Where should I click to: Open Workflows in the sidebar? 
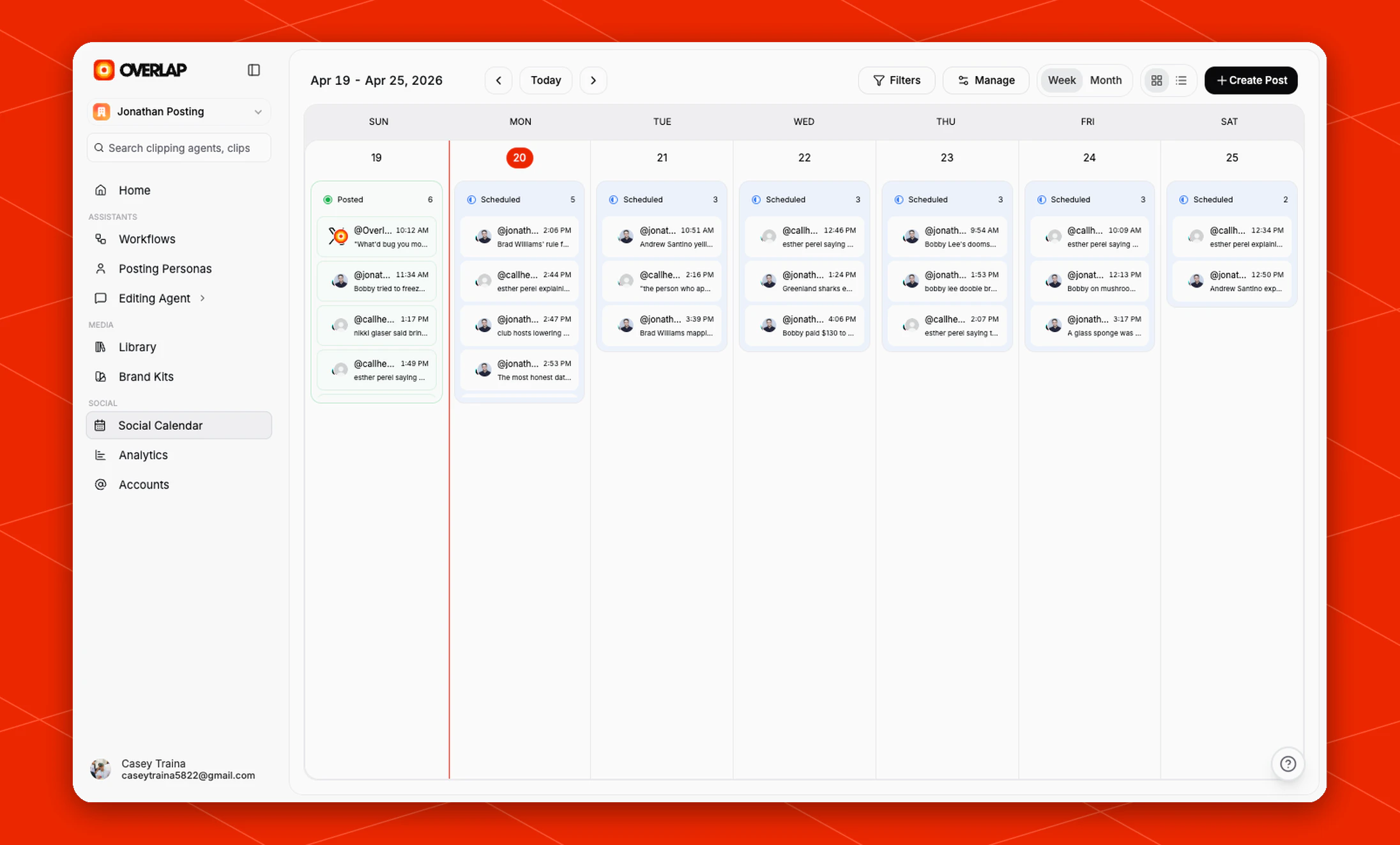(x=179, y=239)
